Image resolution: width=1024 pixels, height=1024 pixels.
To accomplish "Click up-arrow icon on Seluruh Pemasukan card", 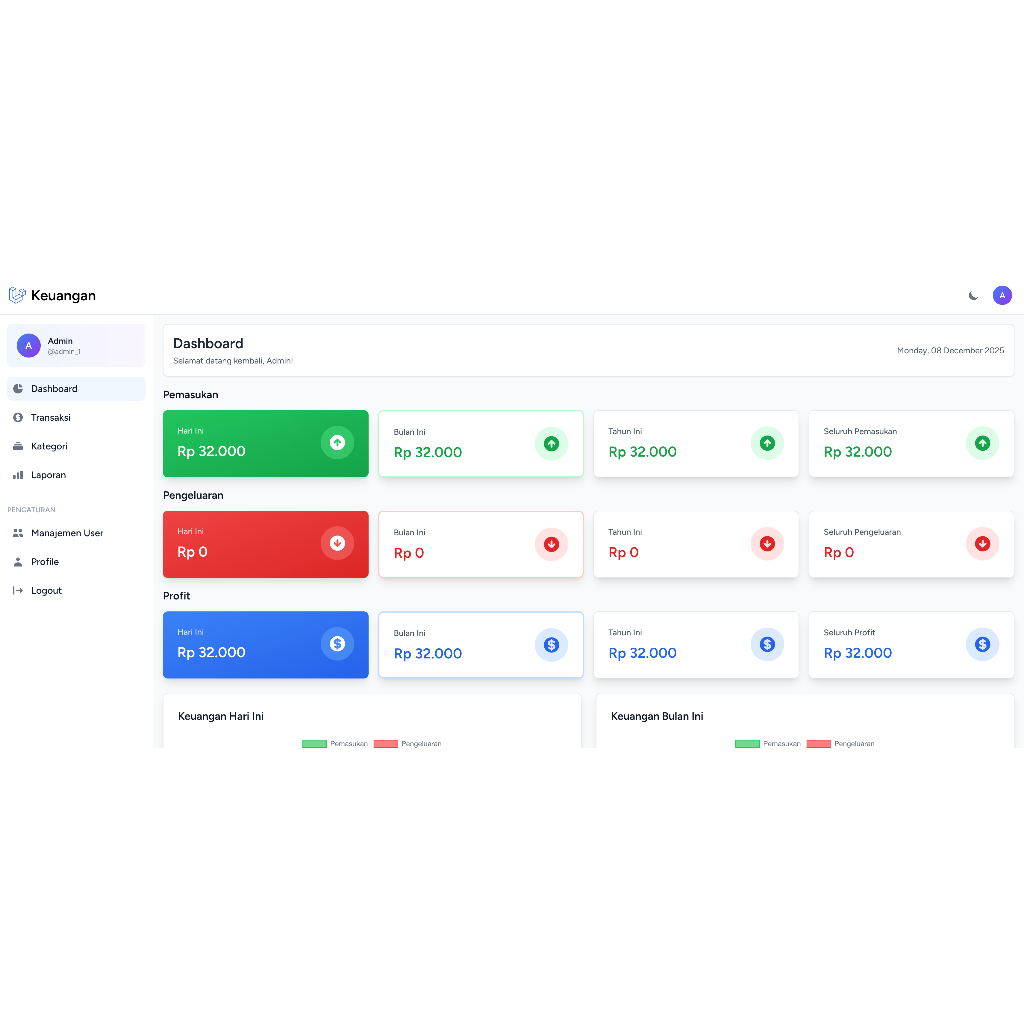I will pyautogui.click(x=982, y=443).
